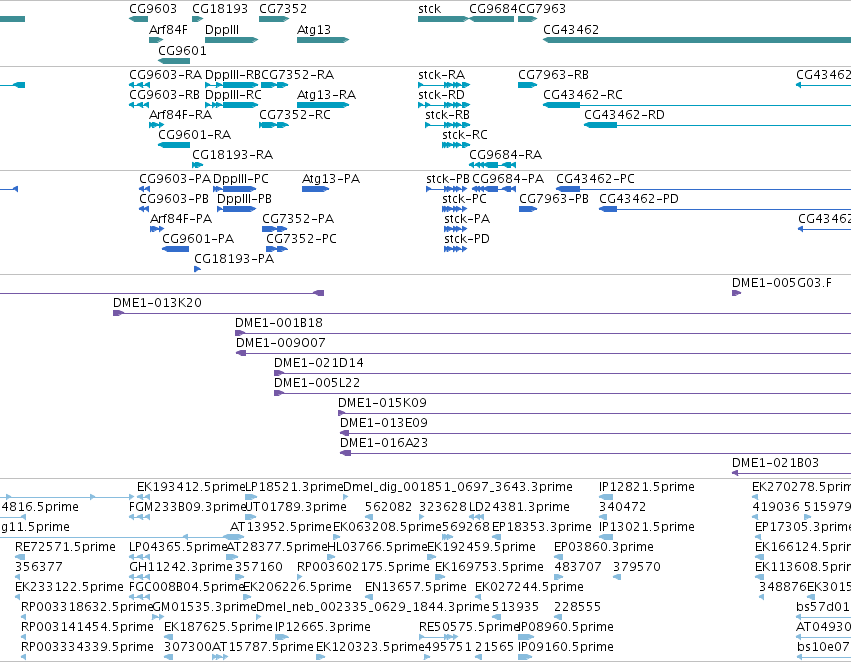Select the Atg13 gene bar
851x662 pixels.
(323, 40)
